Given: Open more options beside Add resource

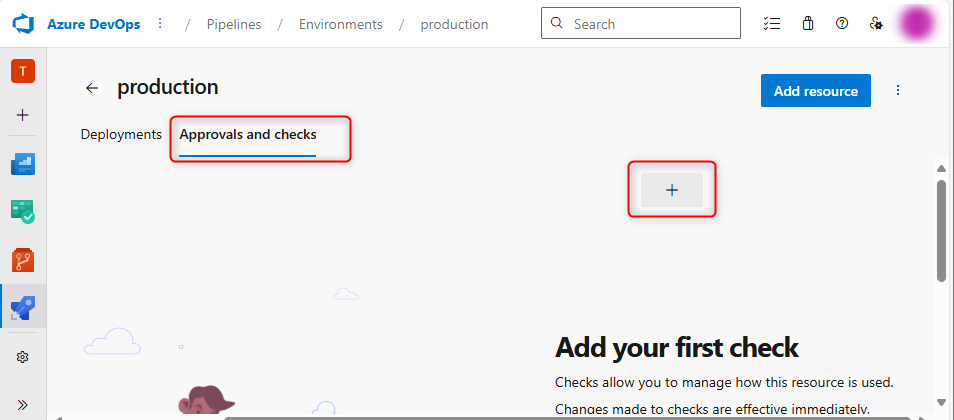Looking at the screenshot, I should pos(898,90).
